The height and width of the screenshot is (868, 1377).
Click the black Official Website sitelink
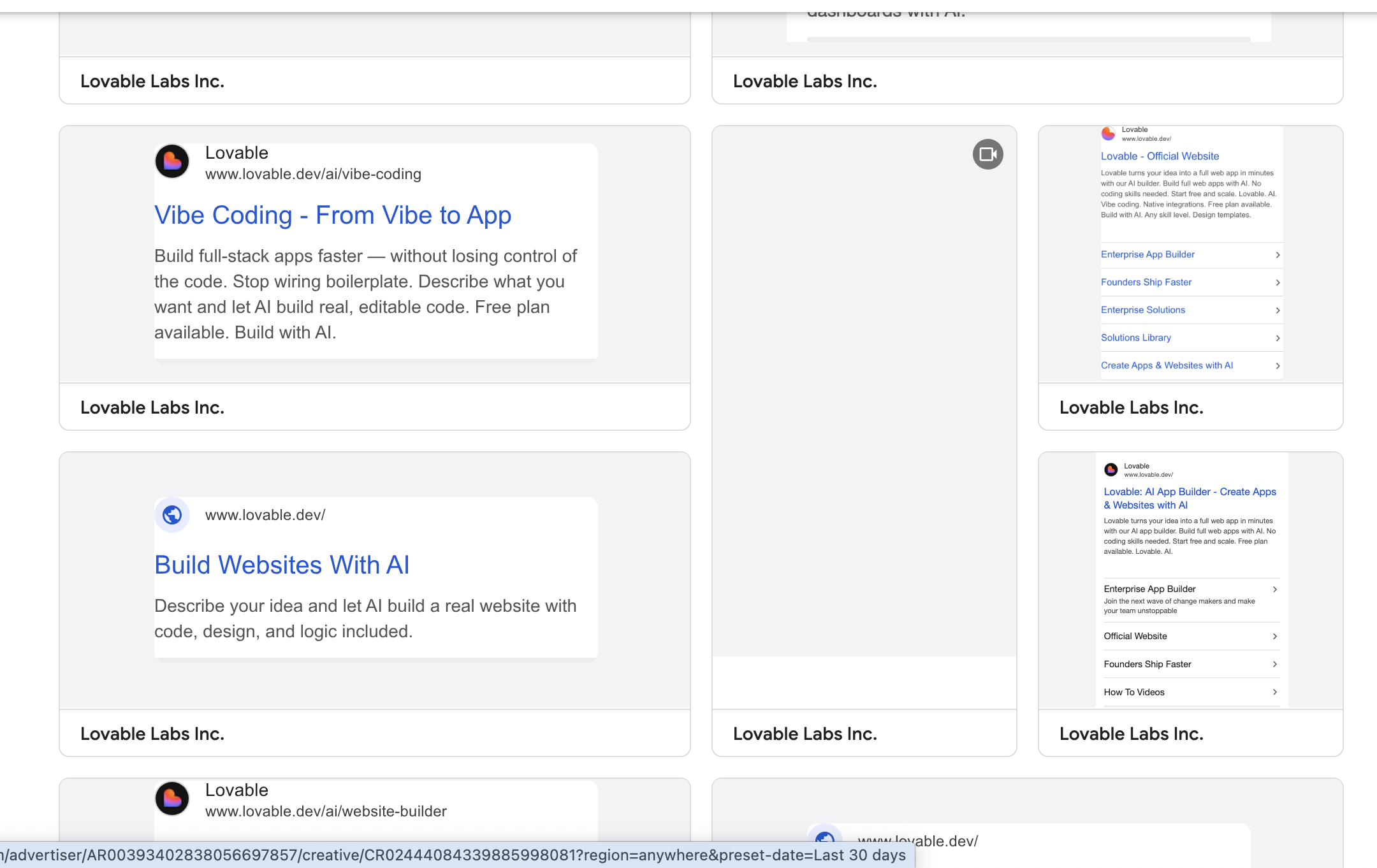[x=1135, y=636]
